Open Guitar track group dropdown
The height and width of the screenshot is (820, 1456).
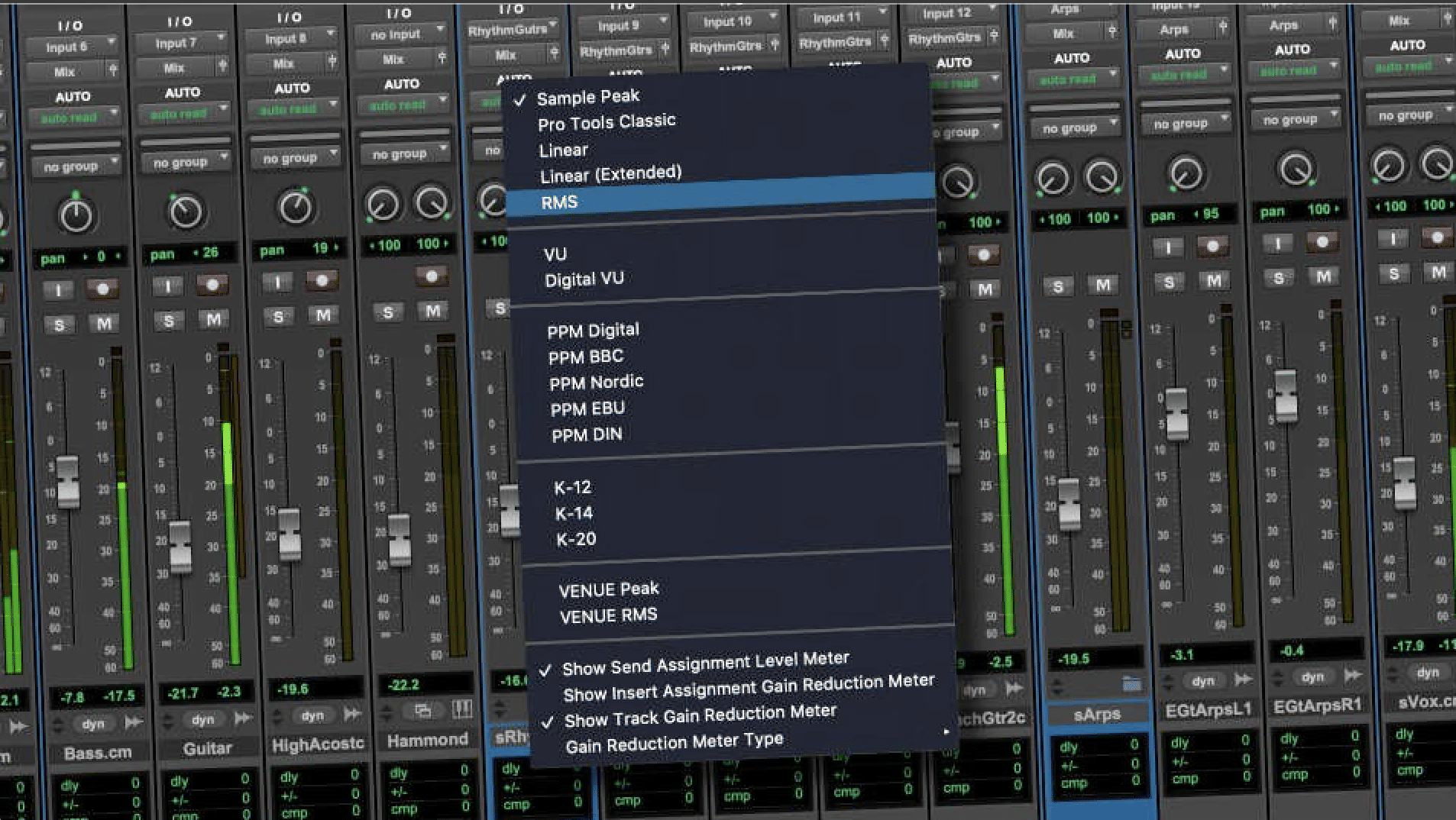coord(186,161)
